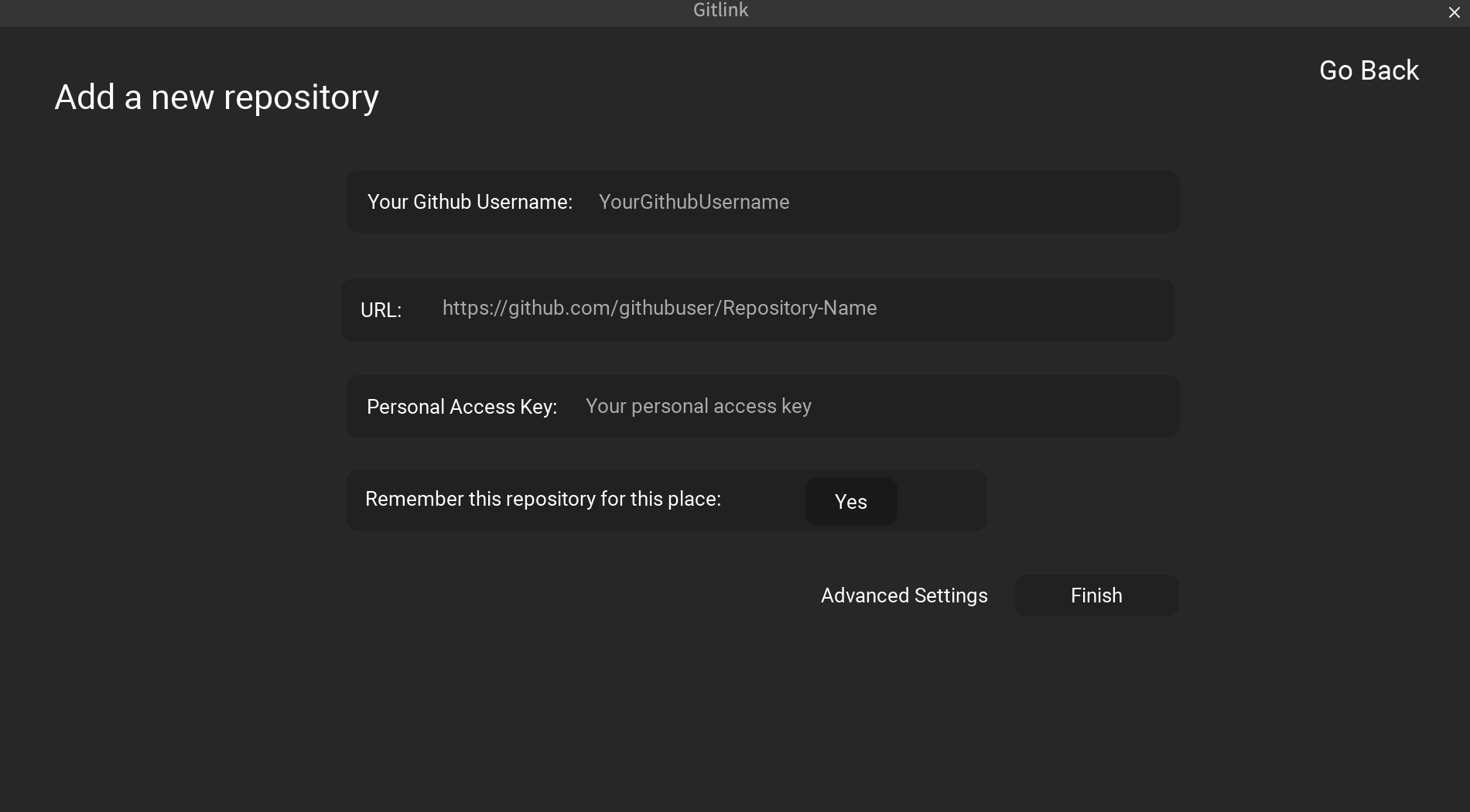The width and height of the screenshot is (1470, 812).
Task: Select the YourGithubUsername placeholder text
Action: 694,202
